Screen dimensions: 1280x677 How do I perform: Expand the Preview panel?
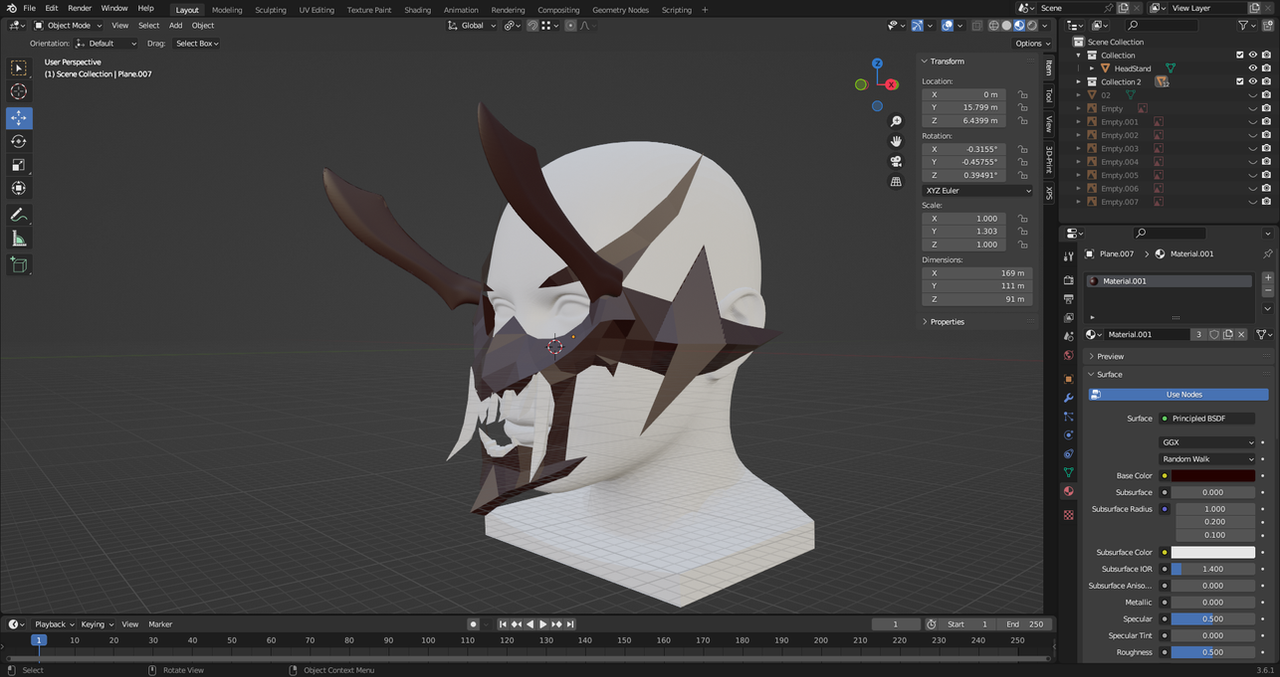click(x=1110, y=356)
